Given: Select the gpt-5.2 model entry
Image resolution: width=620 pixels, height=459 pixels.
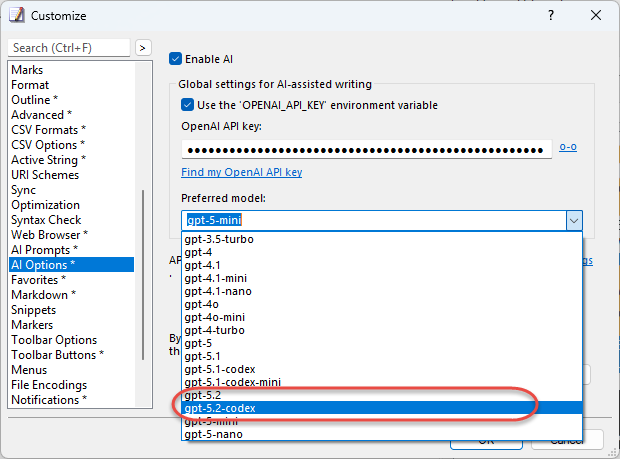Looking at the screenshot, I should 382,395.
